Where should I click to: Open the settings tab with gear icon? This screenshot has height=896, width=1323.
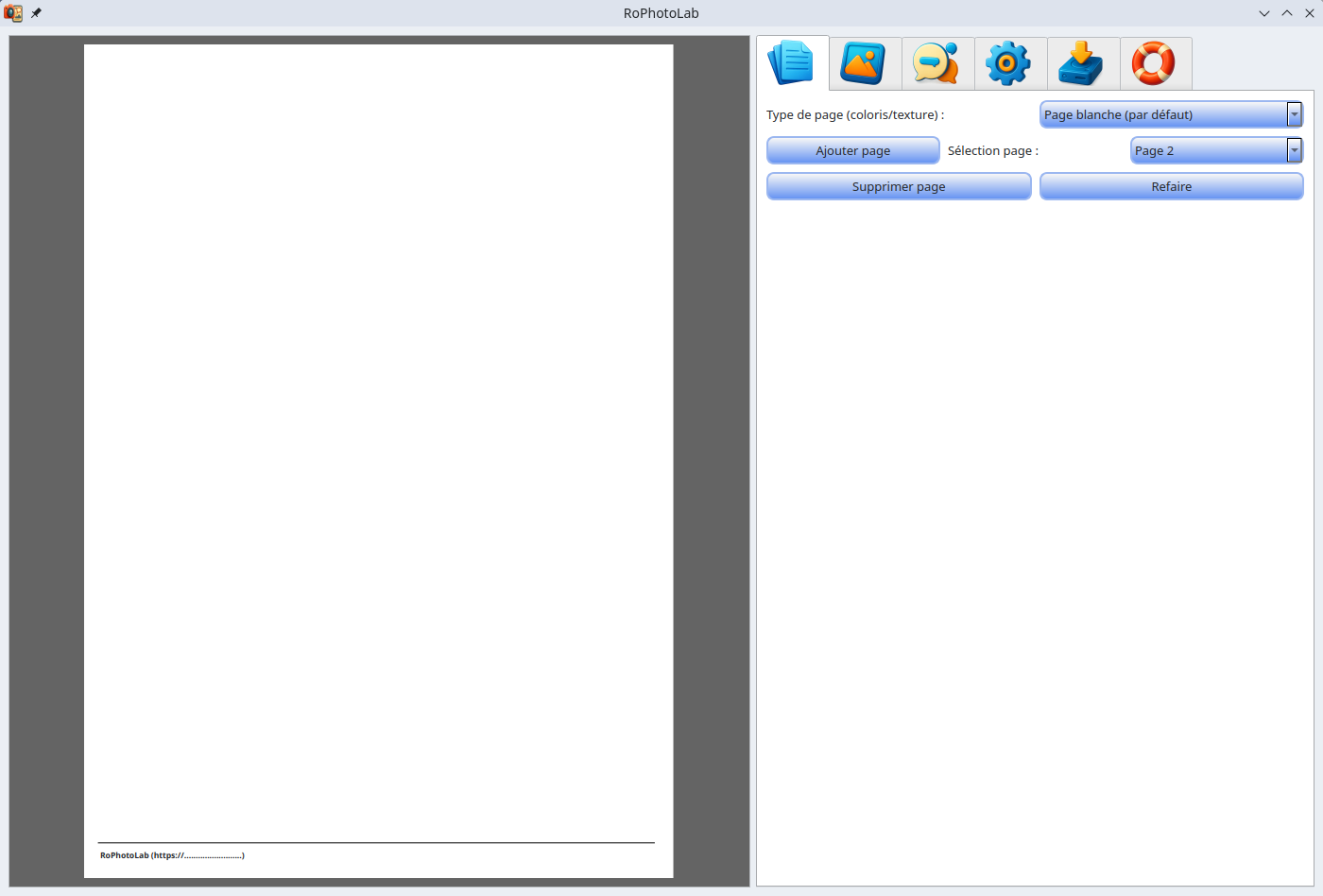pos(1010,63)
